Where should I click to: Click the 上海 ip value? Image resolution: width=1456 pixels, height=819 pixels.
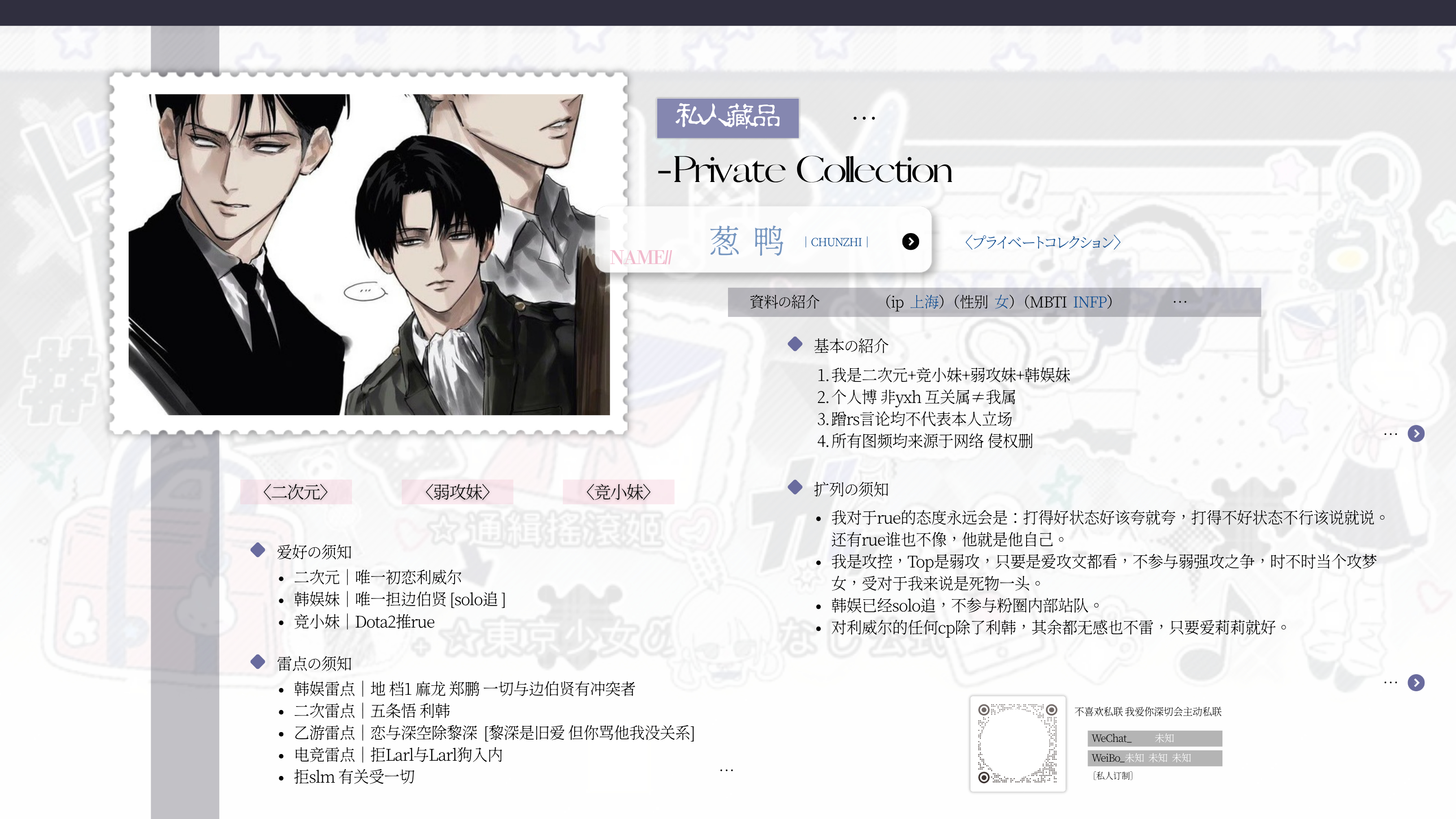(924, 302)
